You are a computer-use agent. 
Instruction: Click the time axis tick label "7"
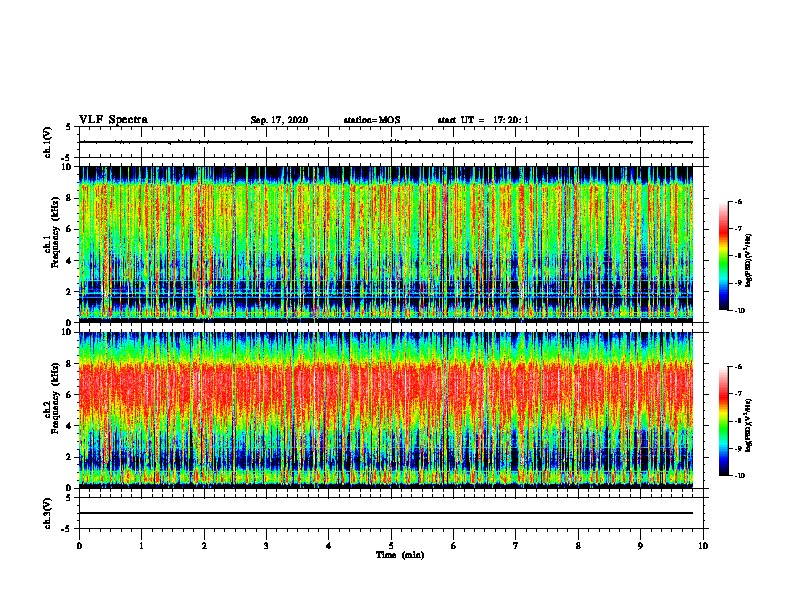[516, 546]
